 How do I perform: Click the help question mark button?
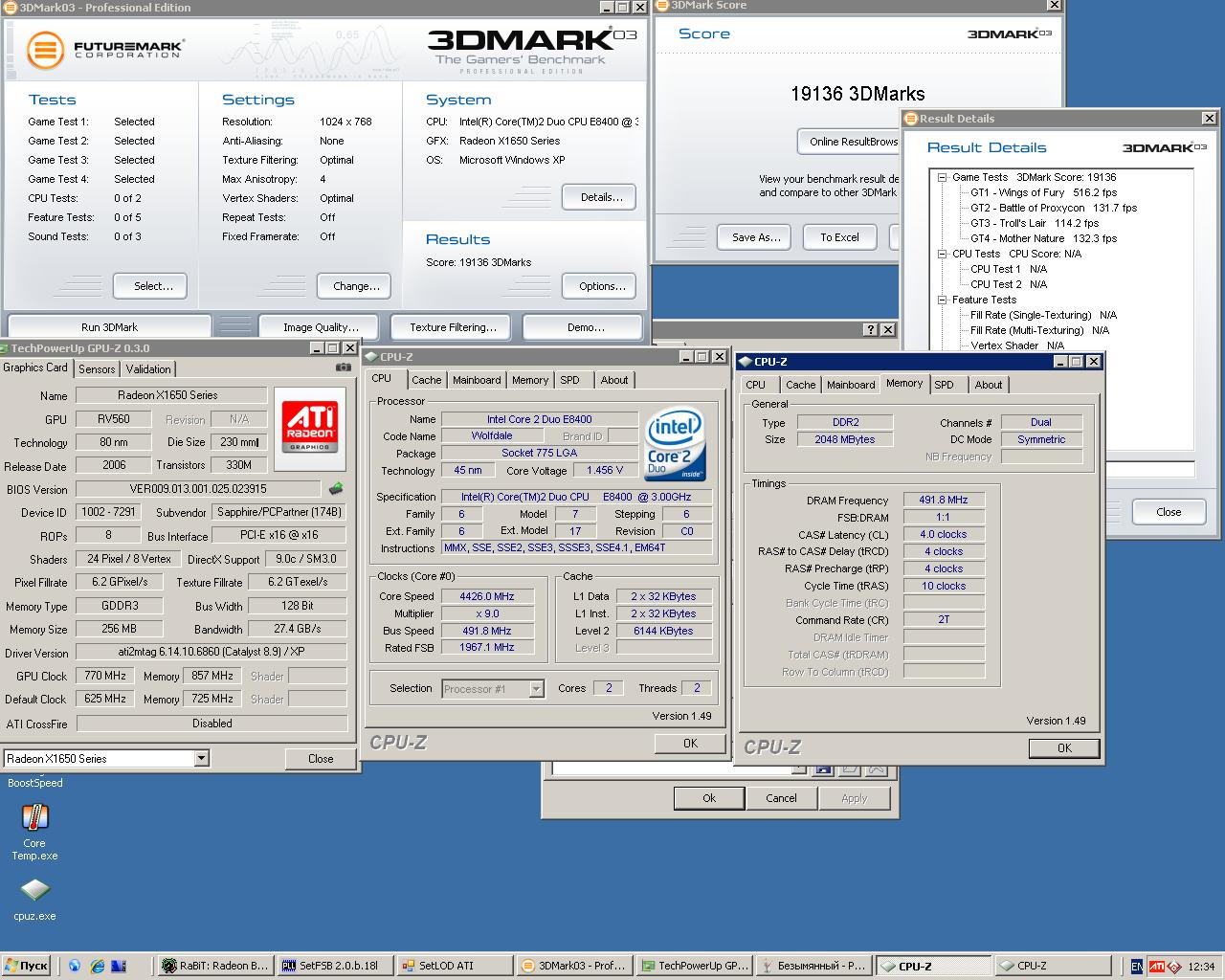[x=870, y=329]
